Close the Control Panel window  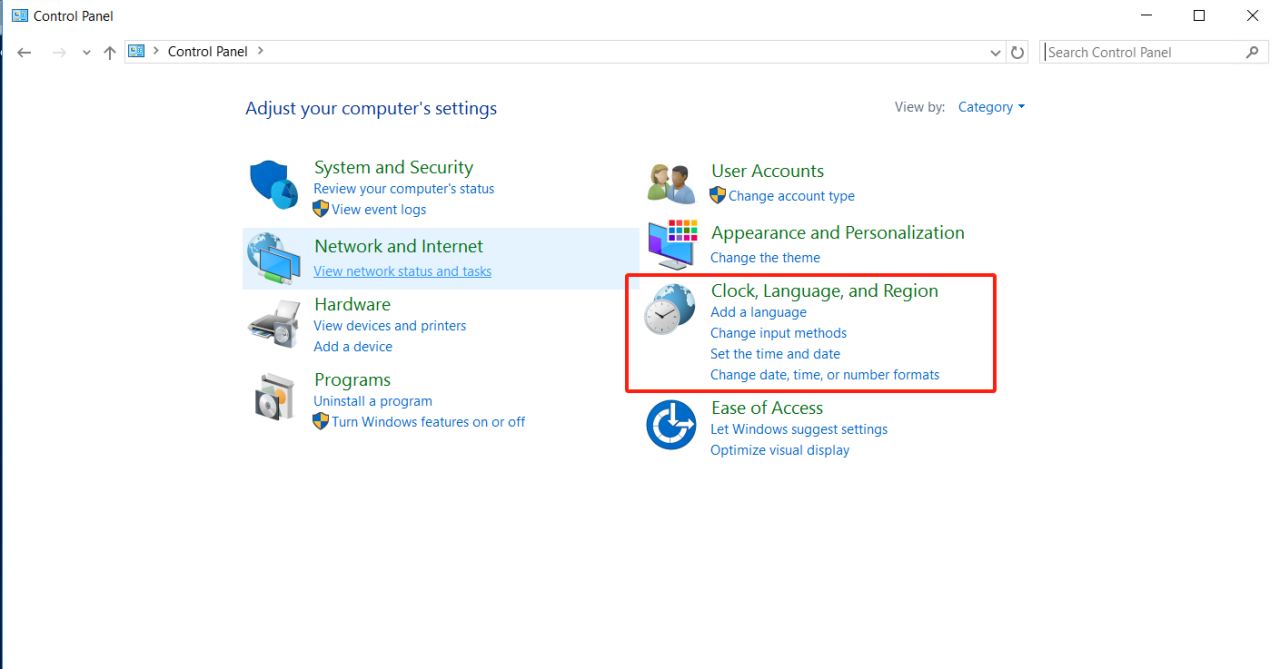click(x=1253, y=15)
